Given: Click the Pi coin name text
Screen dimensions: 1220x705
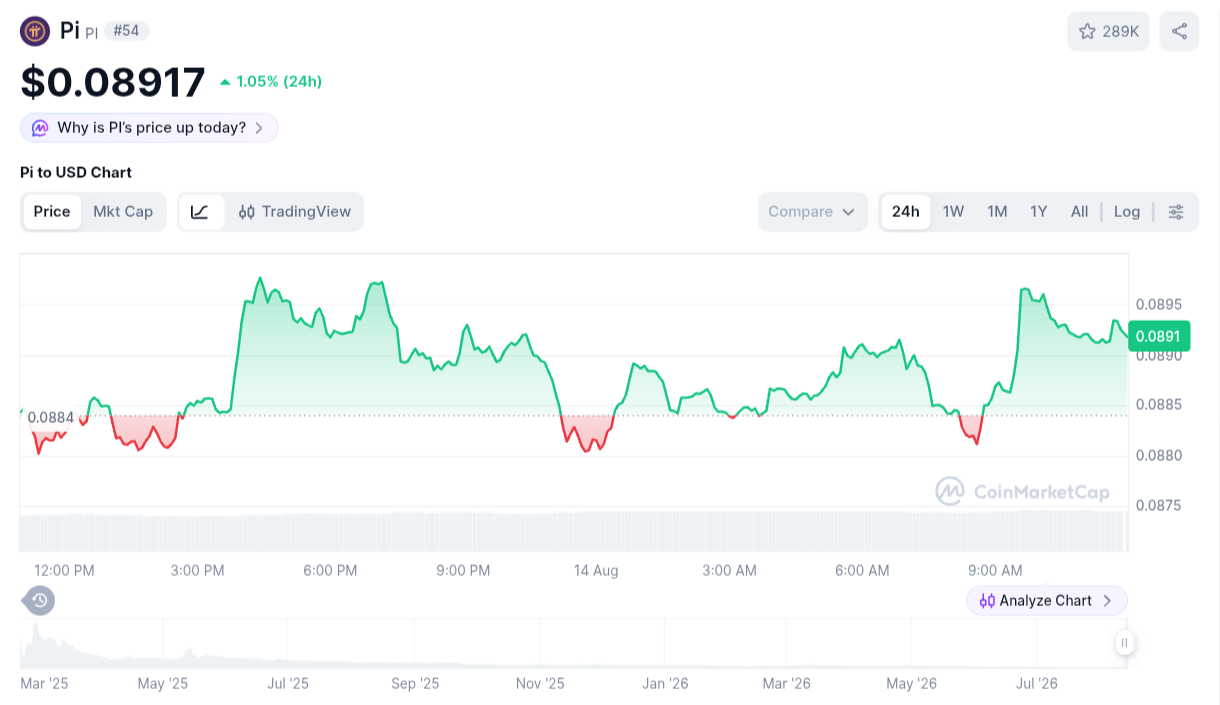Looking at the screenshot, I should point(69,30).
